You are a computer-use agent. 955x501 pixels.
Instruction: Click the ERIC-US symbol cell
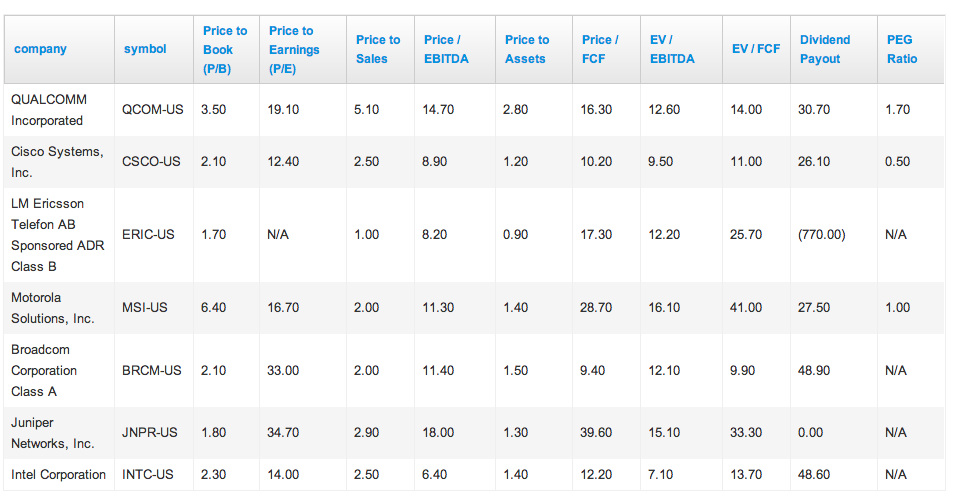[x=148, y=234]
